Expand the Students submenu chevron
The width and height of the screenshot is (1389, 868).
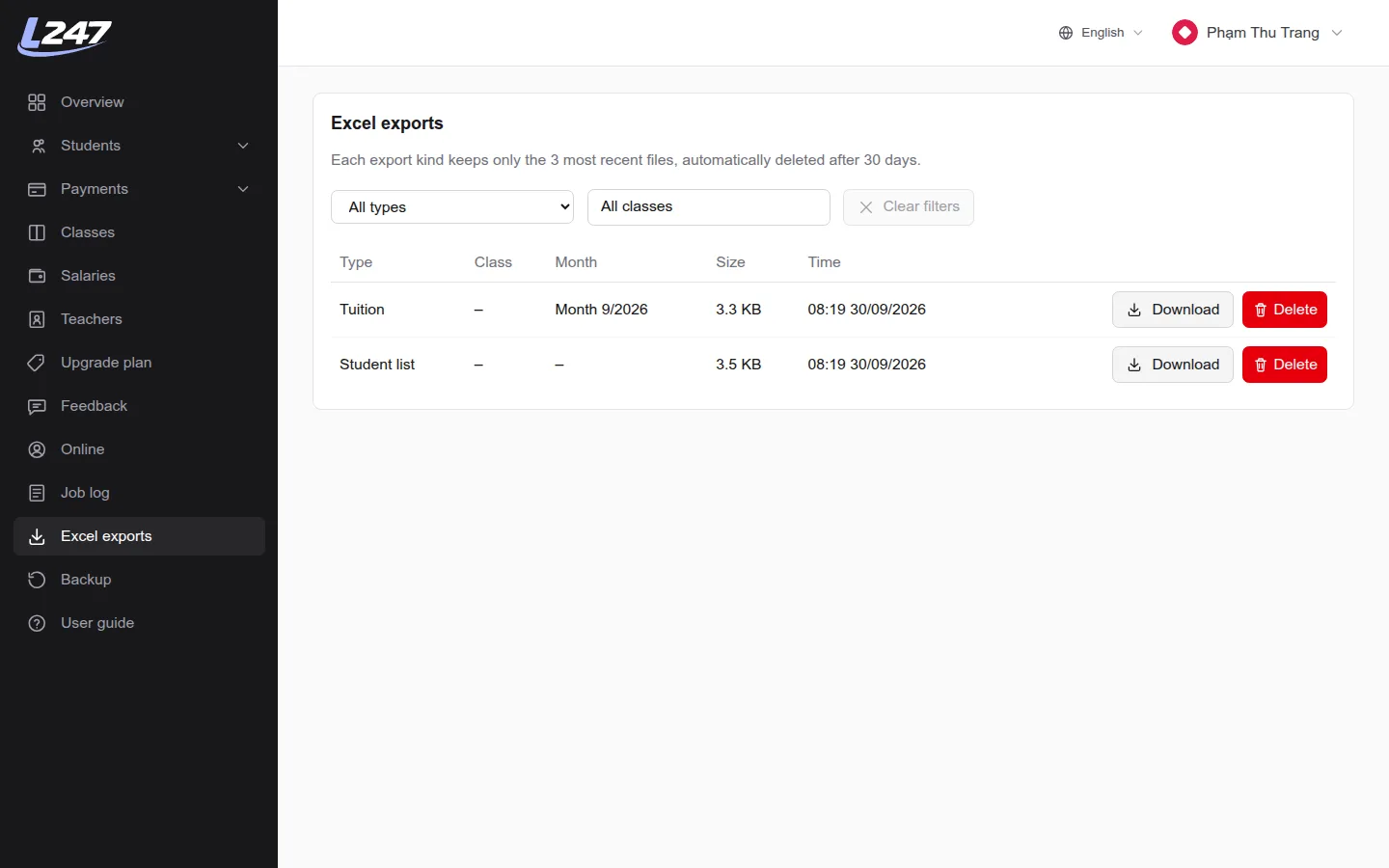point(243,146)
